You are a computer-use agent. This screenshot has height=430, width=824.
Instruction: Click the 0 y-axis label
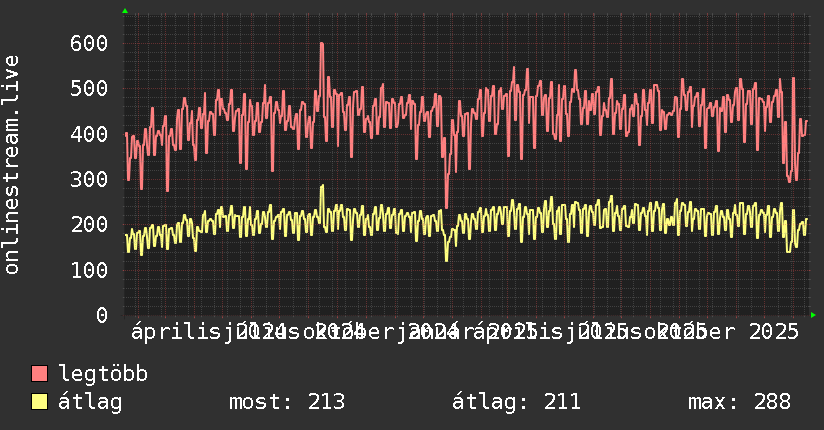(102, 315)
